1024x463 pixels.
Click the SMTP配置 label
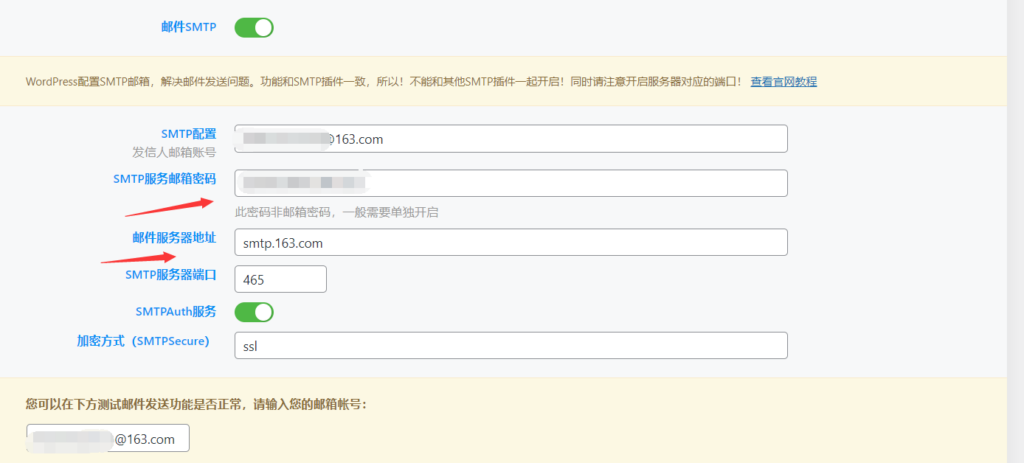point(189,134)
